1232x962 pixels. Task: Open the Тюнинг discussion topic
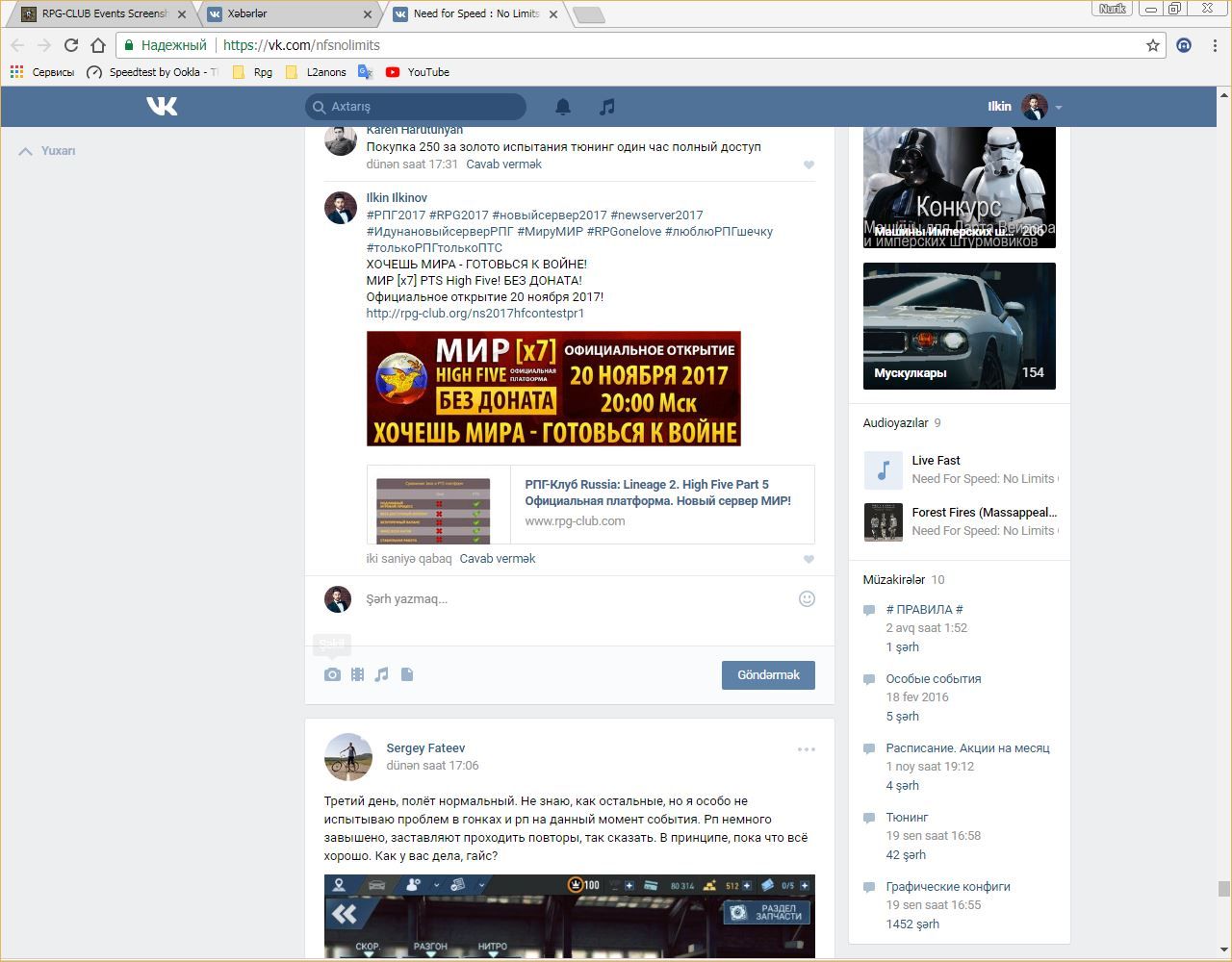907,818
